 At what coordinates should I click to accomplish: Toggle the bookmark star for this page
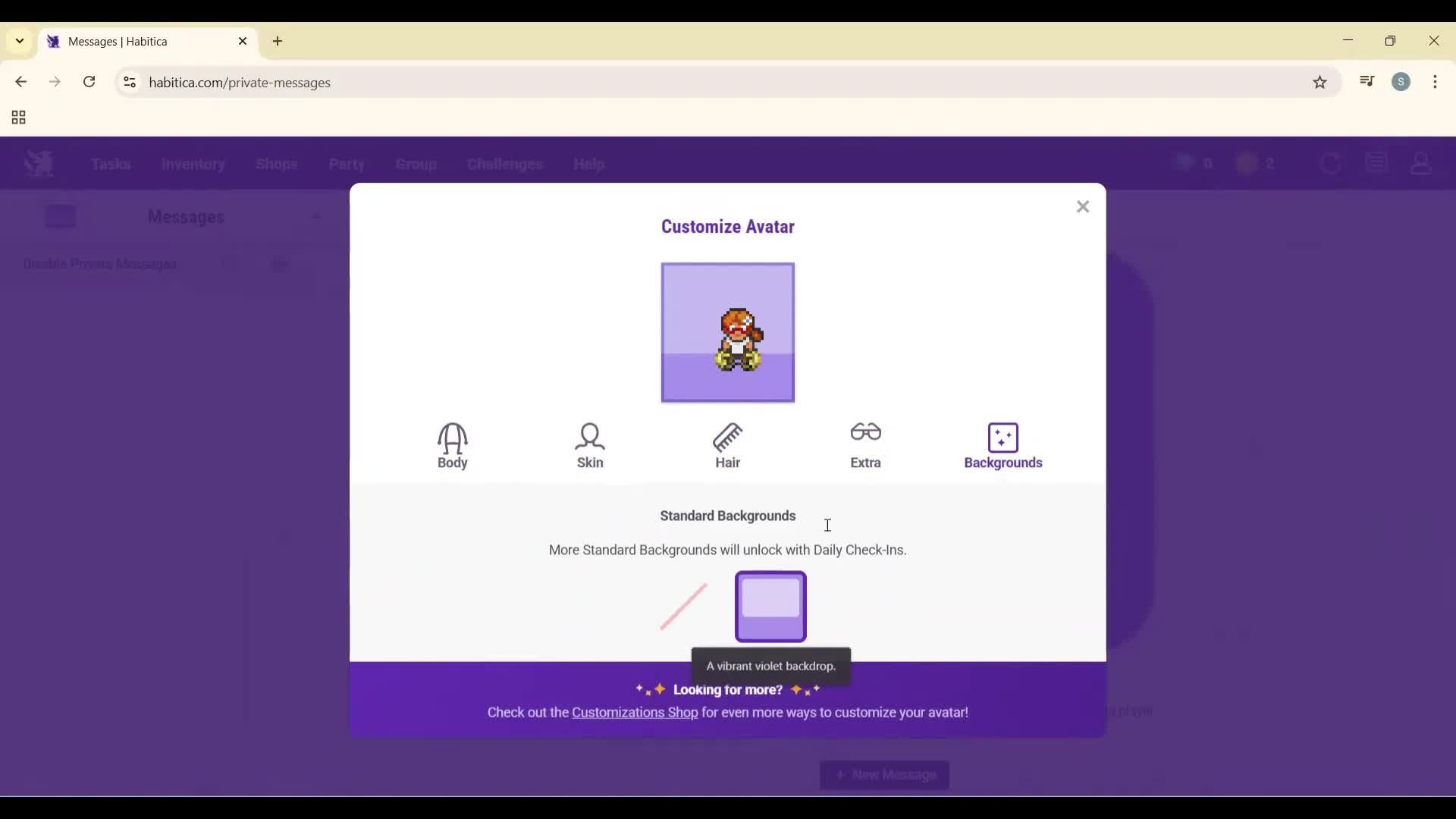(x=1320, y=82)
